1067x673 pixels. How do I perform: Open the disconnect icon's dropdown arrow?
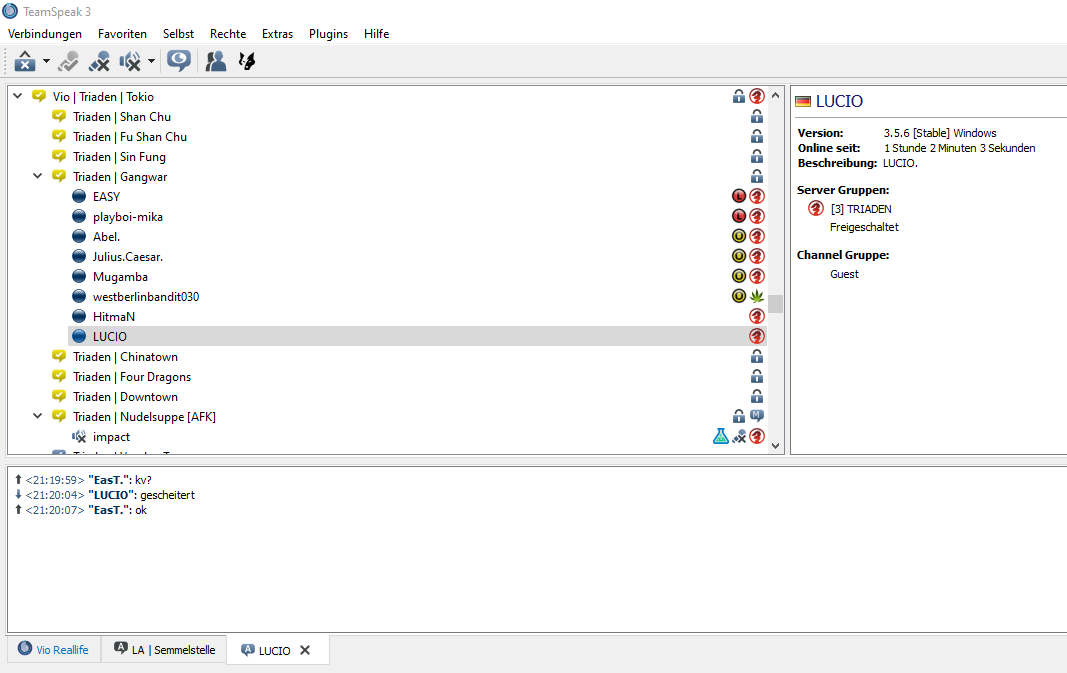tap(46, 61)
